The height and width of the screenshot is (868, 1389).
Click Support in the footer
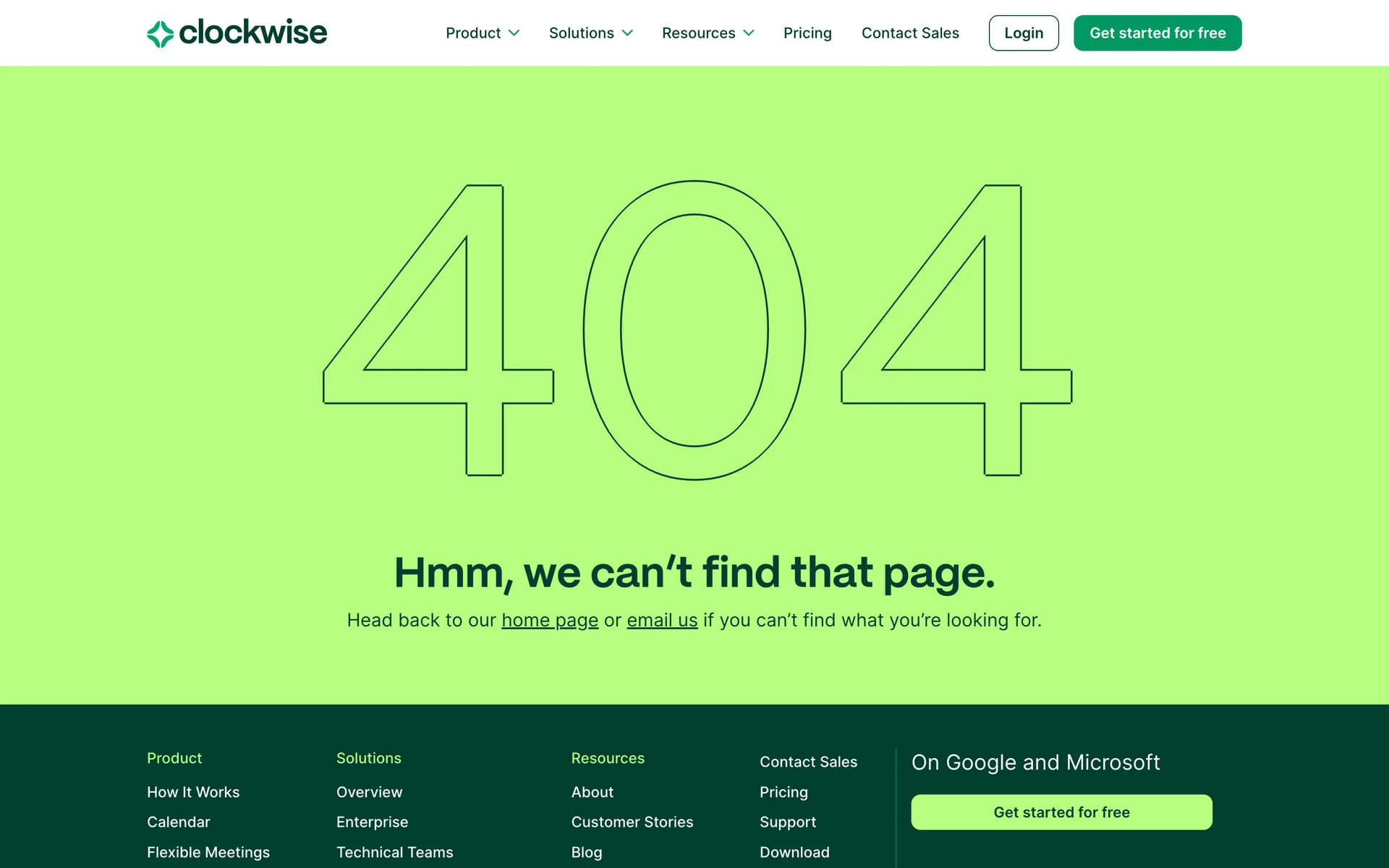point(787,822)
